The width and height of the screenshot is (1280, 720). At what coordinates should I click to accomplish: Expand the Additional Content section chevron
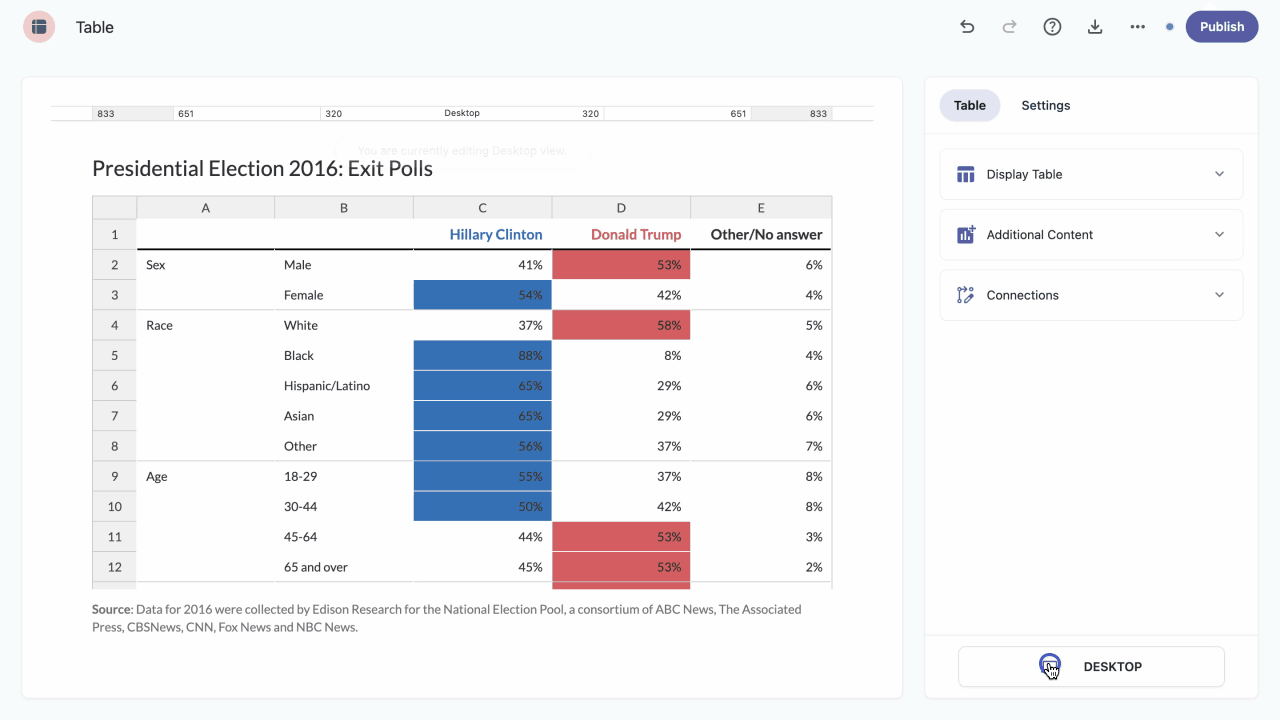coord(1219,235)
